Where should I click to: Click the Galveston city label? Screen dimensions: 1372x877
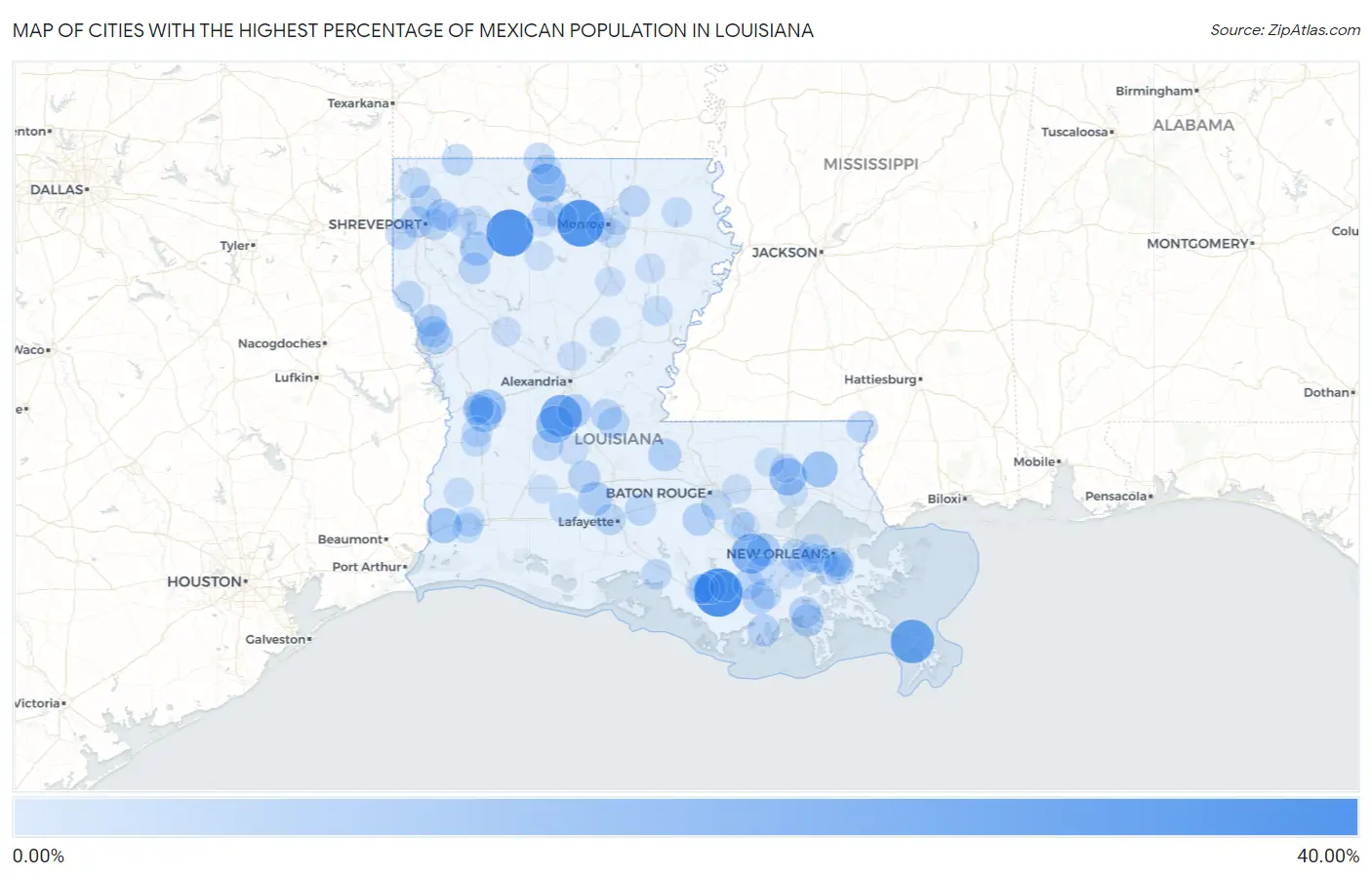tap(276, 640)
